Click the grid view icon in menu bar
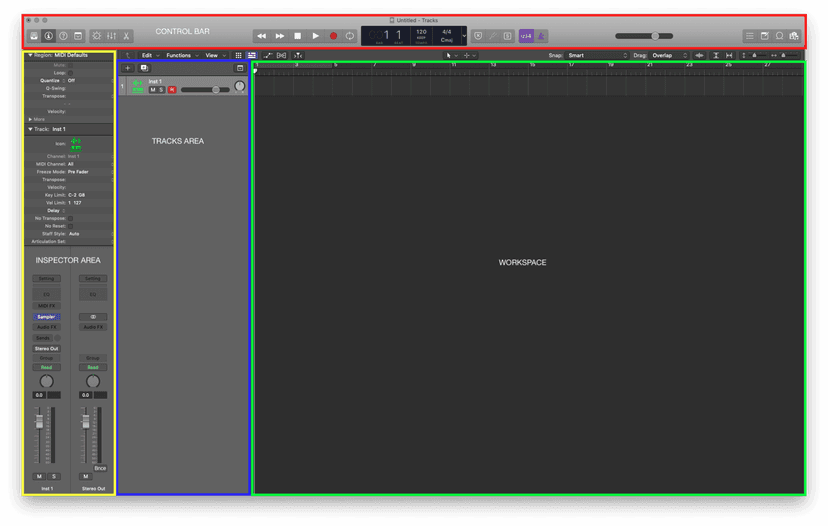This screenshot has height=526, width=828. coord(239,55)
